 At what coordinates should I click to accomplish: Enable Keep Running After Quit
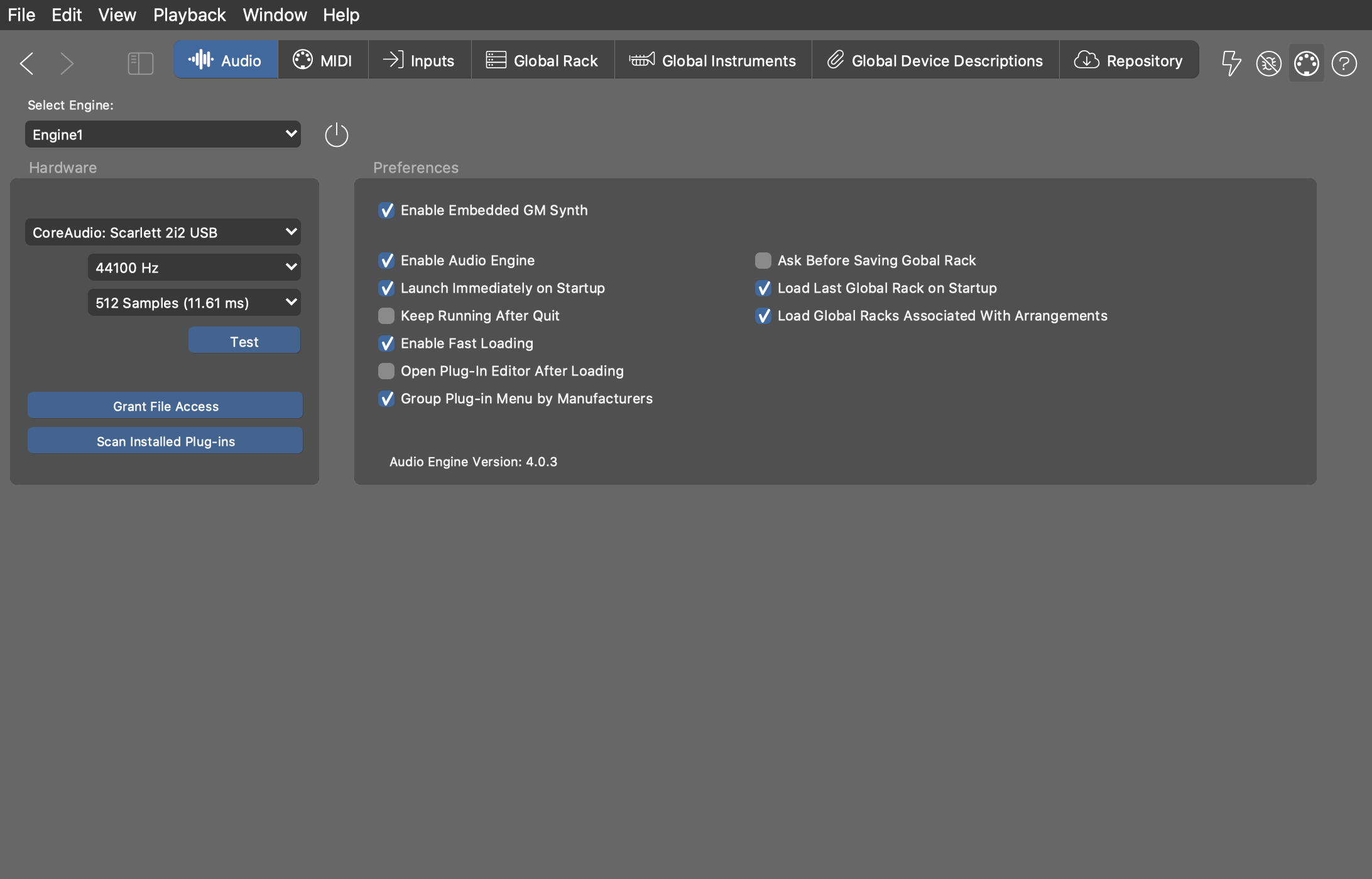click(386, 316)
